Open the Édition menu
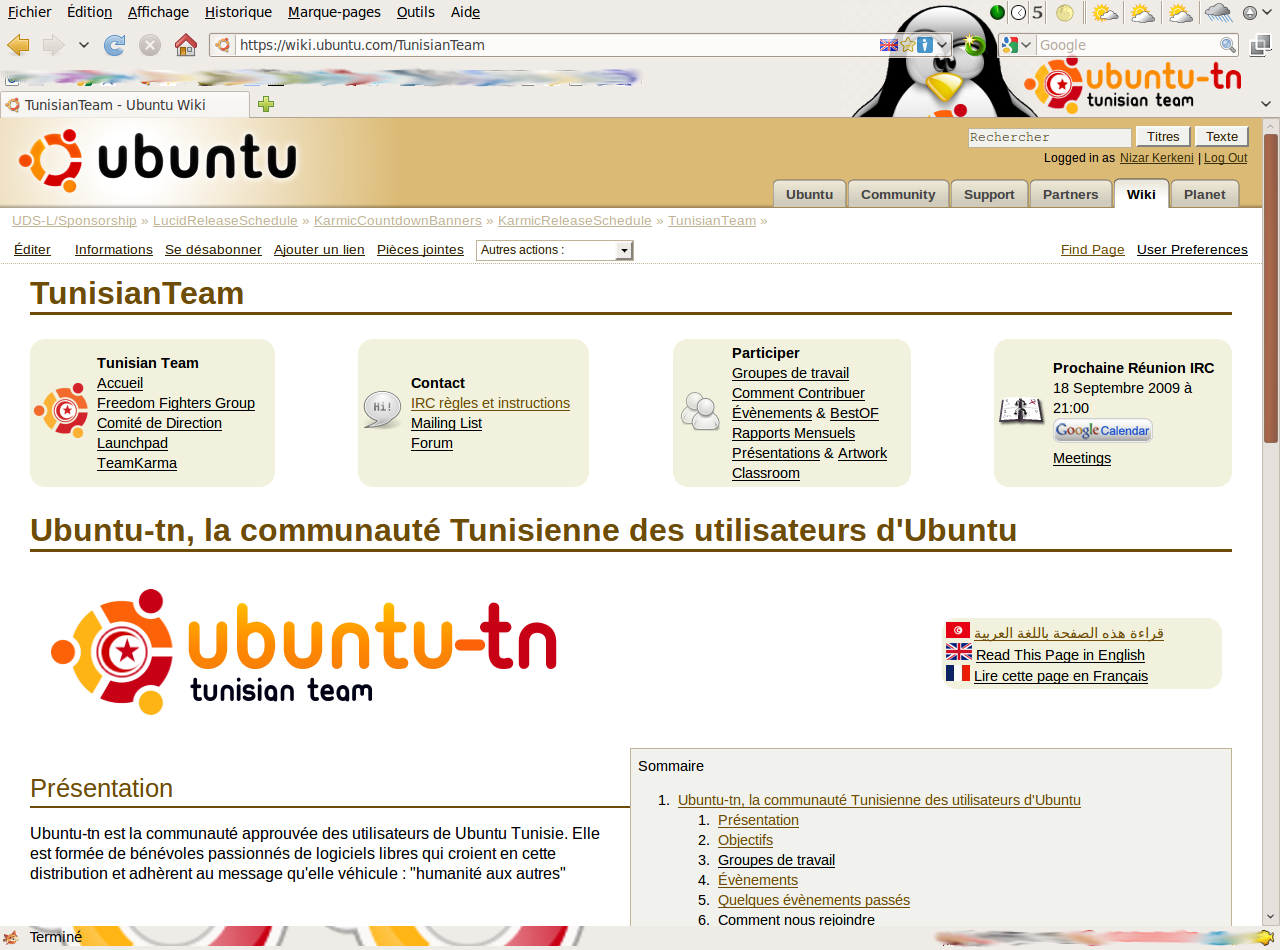The width and height of the screenshot is (1280, 950). coord(89,12)
